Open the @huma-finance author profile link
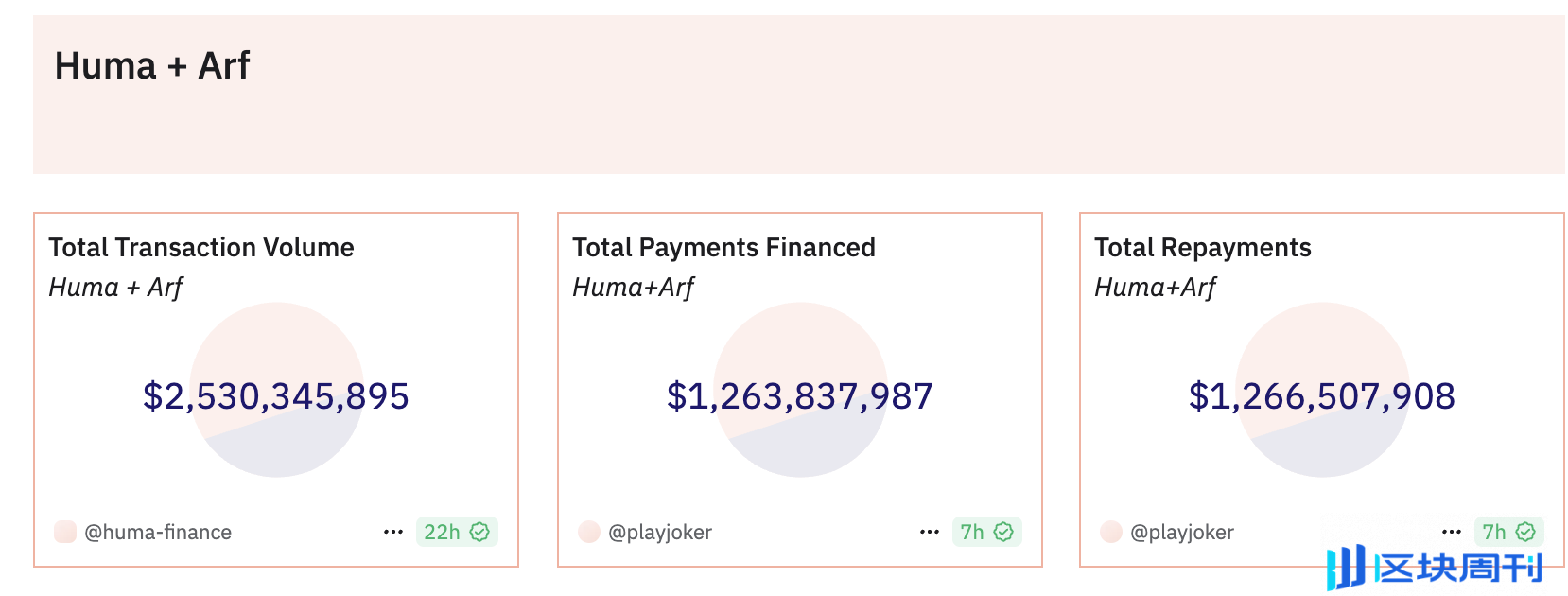The height and width of the screenshot is (596, 1568). (157, 532)
